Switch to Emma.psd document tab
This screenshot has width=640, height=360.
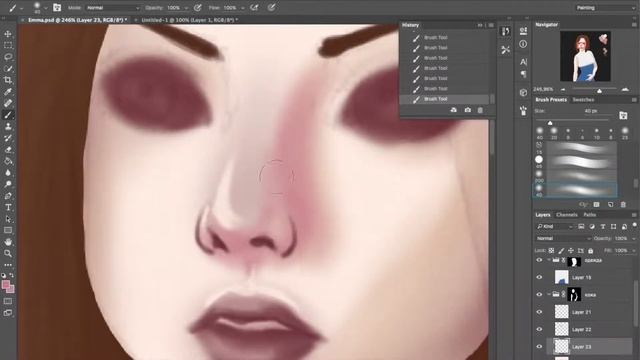click(x=77, y=20)
